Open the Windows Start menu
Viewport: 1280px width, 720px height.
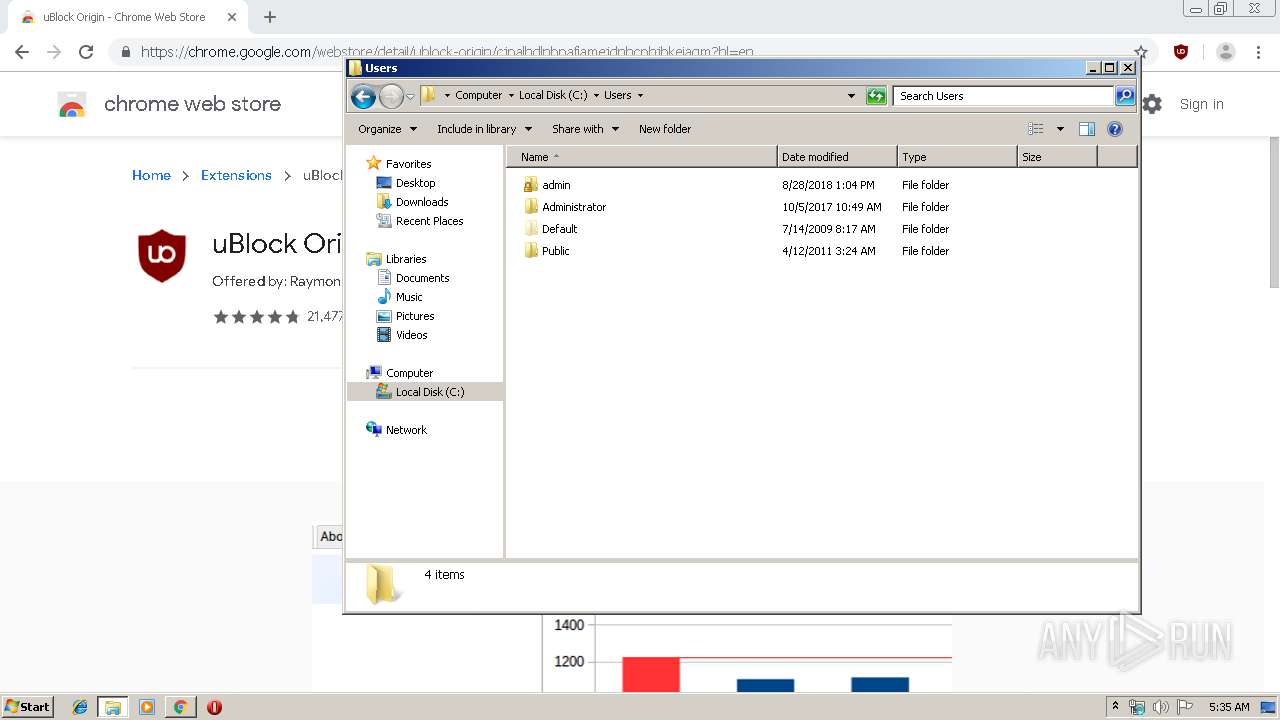pos(28,707)
